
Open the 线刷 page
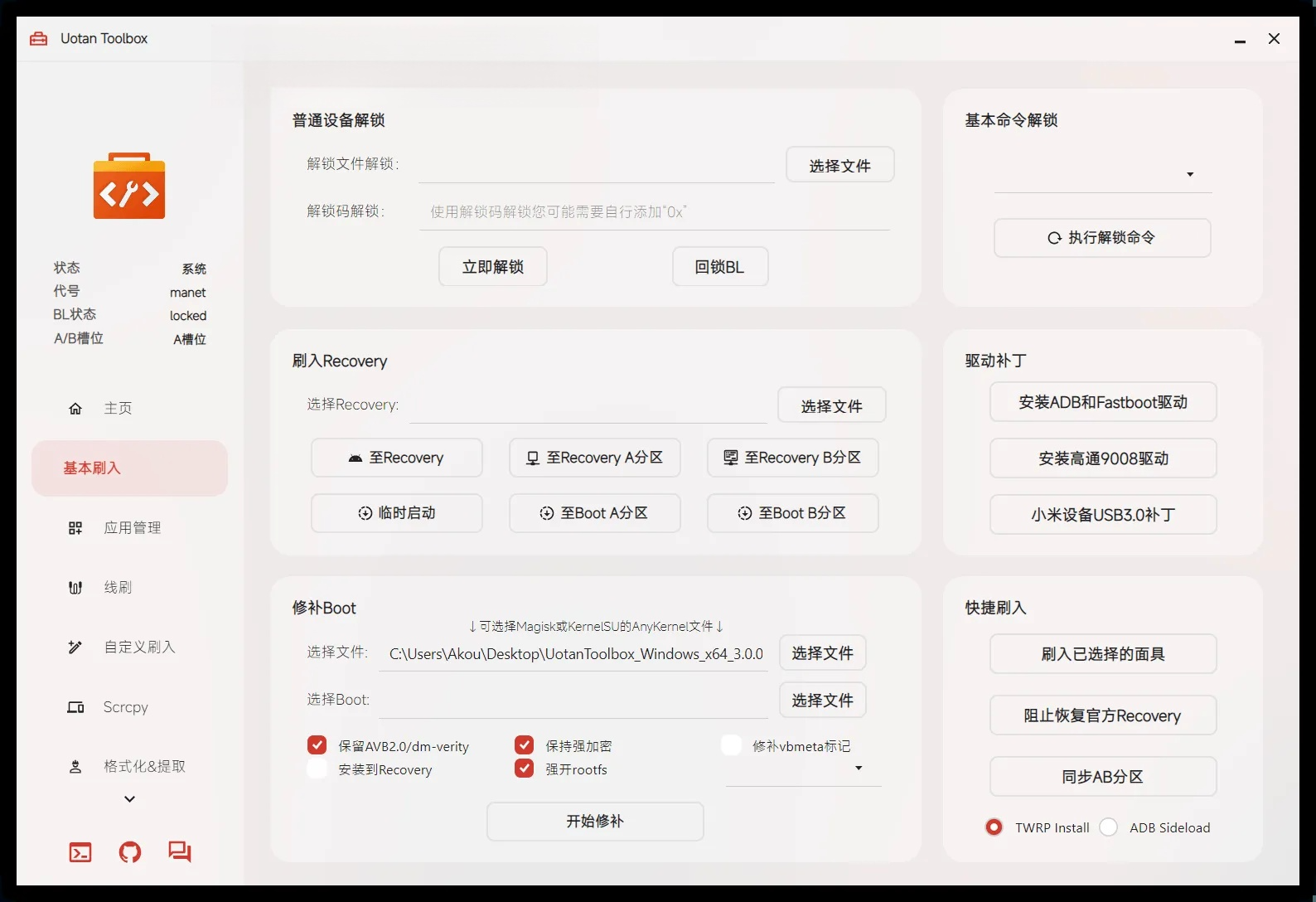coord(129,588)
